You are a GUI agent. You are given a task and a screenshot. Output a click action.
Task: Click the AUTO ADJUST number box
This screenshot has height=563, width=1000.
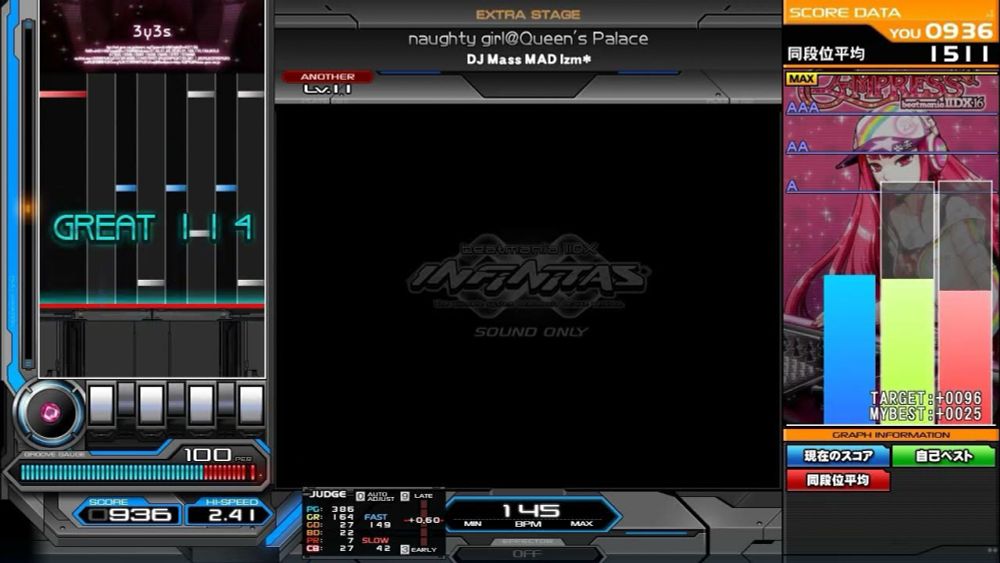coord(360,496)
